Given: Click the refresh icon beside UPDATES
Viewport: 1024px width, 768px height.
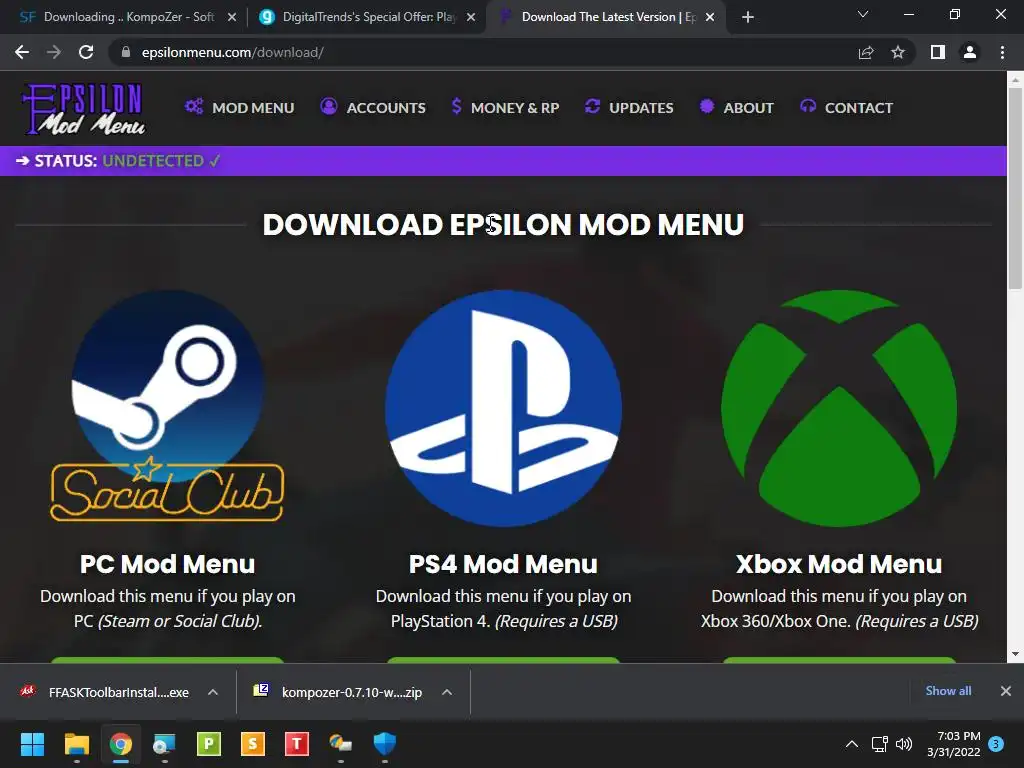Looking at the screenshot, I should [592, 106].
